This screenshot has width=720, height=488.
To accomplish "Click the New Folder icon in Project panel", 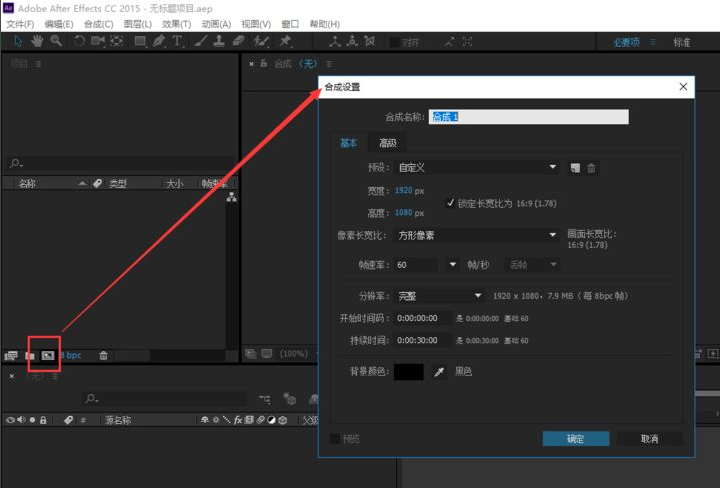I will [x=30, y=355].
